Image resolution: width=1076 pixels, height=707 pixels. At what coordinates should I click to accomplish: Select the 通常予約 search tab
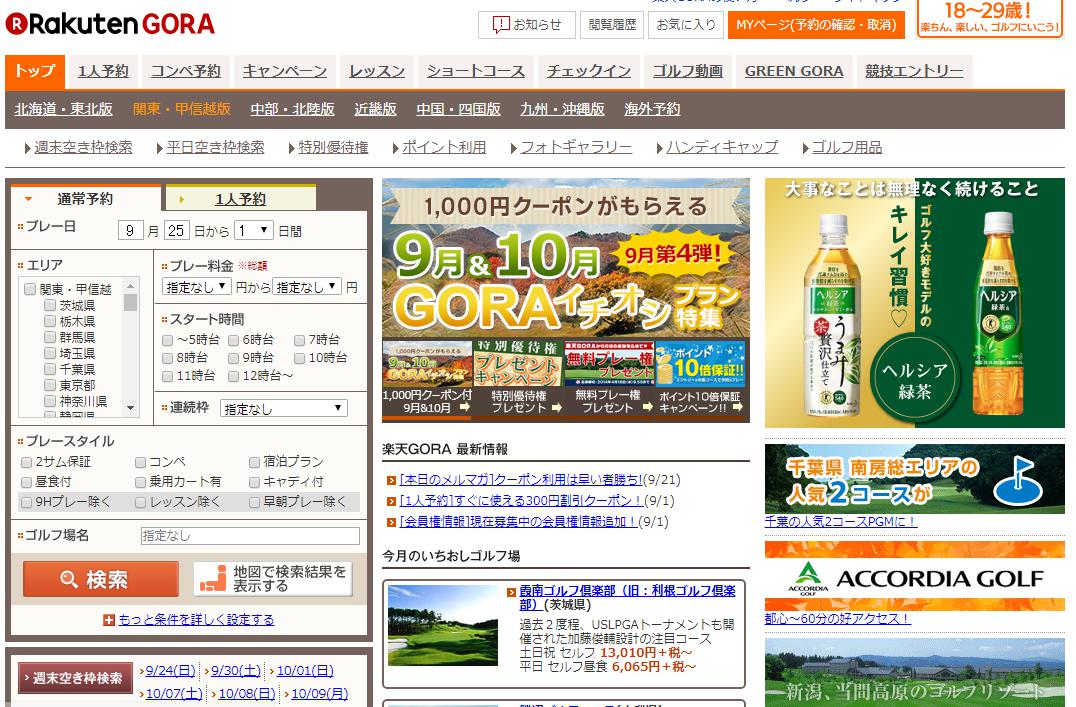click(x=85, y=199)
